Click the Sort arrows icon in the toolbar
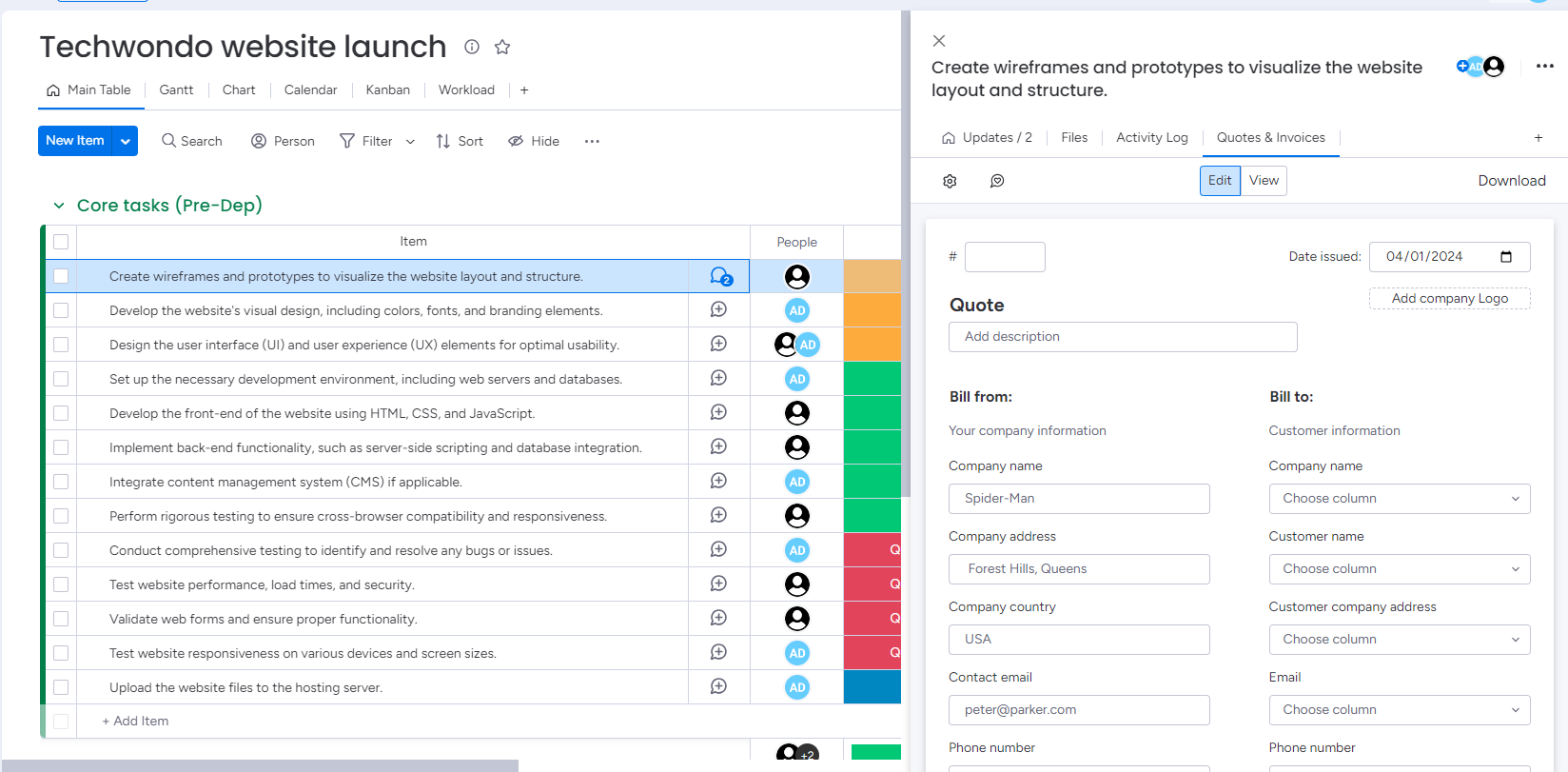 point(443,141)
